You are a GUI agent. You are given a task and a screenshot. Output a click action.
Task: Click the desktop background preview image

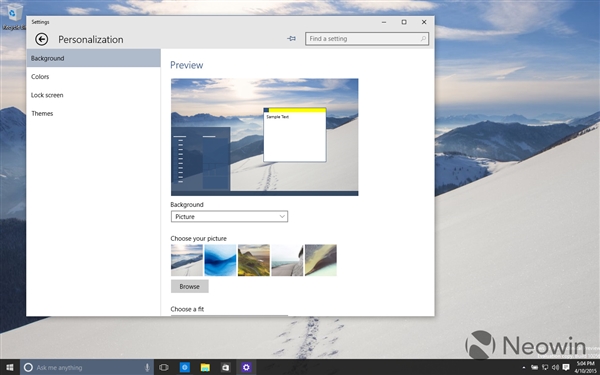pos(264,137)
